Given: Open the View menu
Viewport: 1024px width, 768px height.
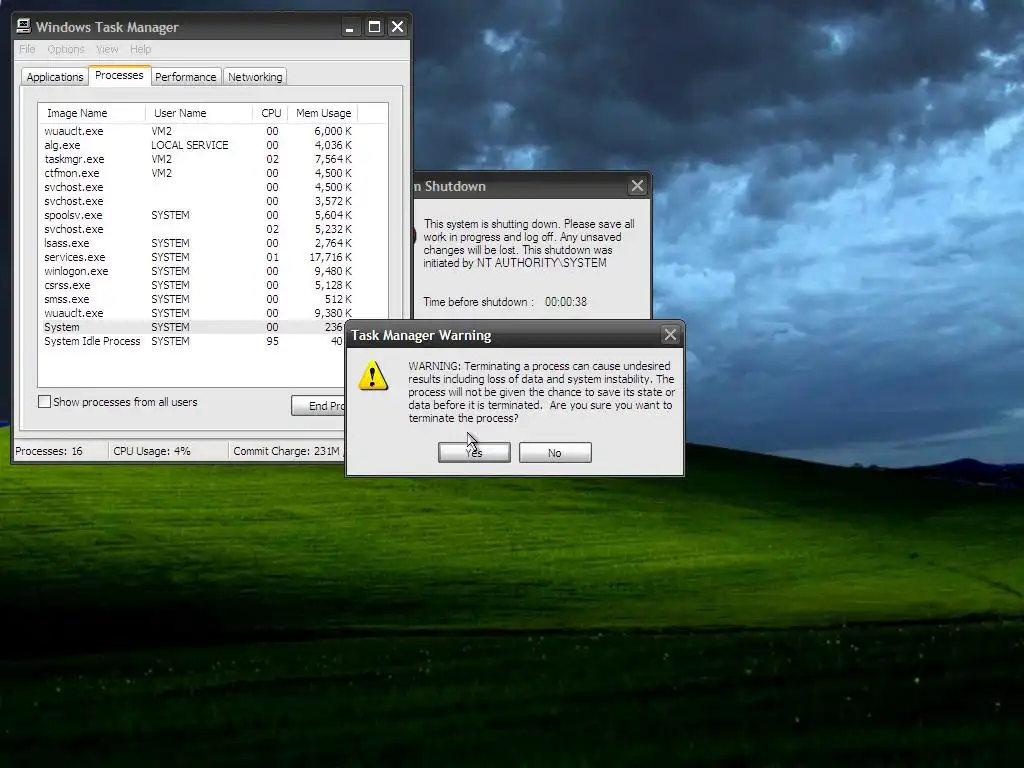Looking at the screenshot, I should click(107, 49).
